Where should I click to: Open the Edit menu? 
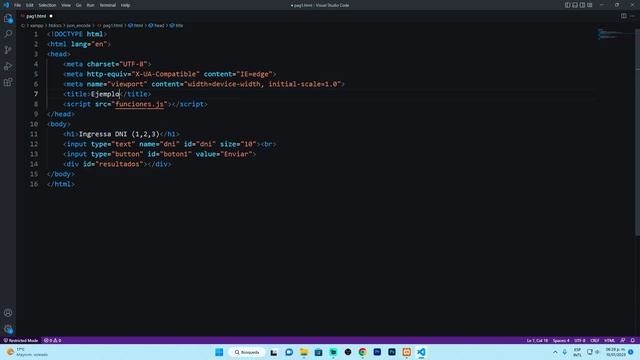pyautogui.click(x=30, y=5)
